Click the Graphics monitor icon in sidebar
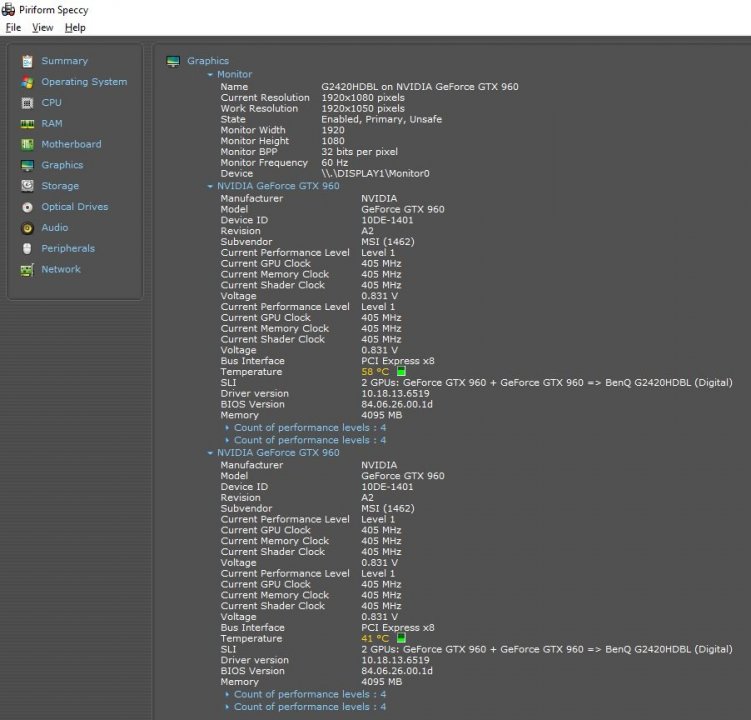The width and height of the screenshot is (751, 720). [x=27, y=165]
